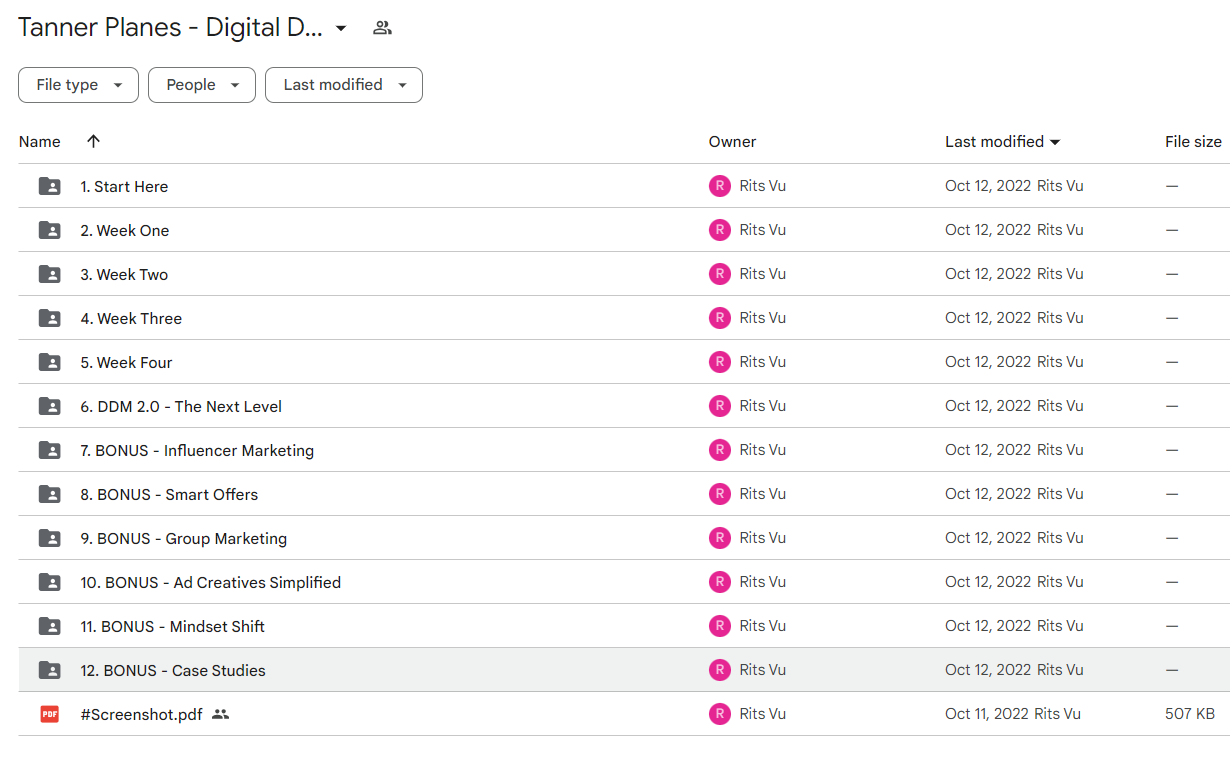Click the up arrow sort icon beside Name

tap(93, 142)
